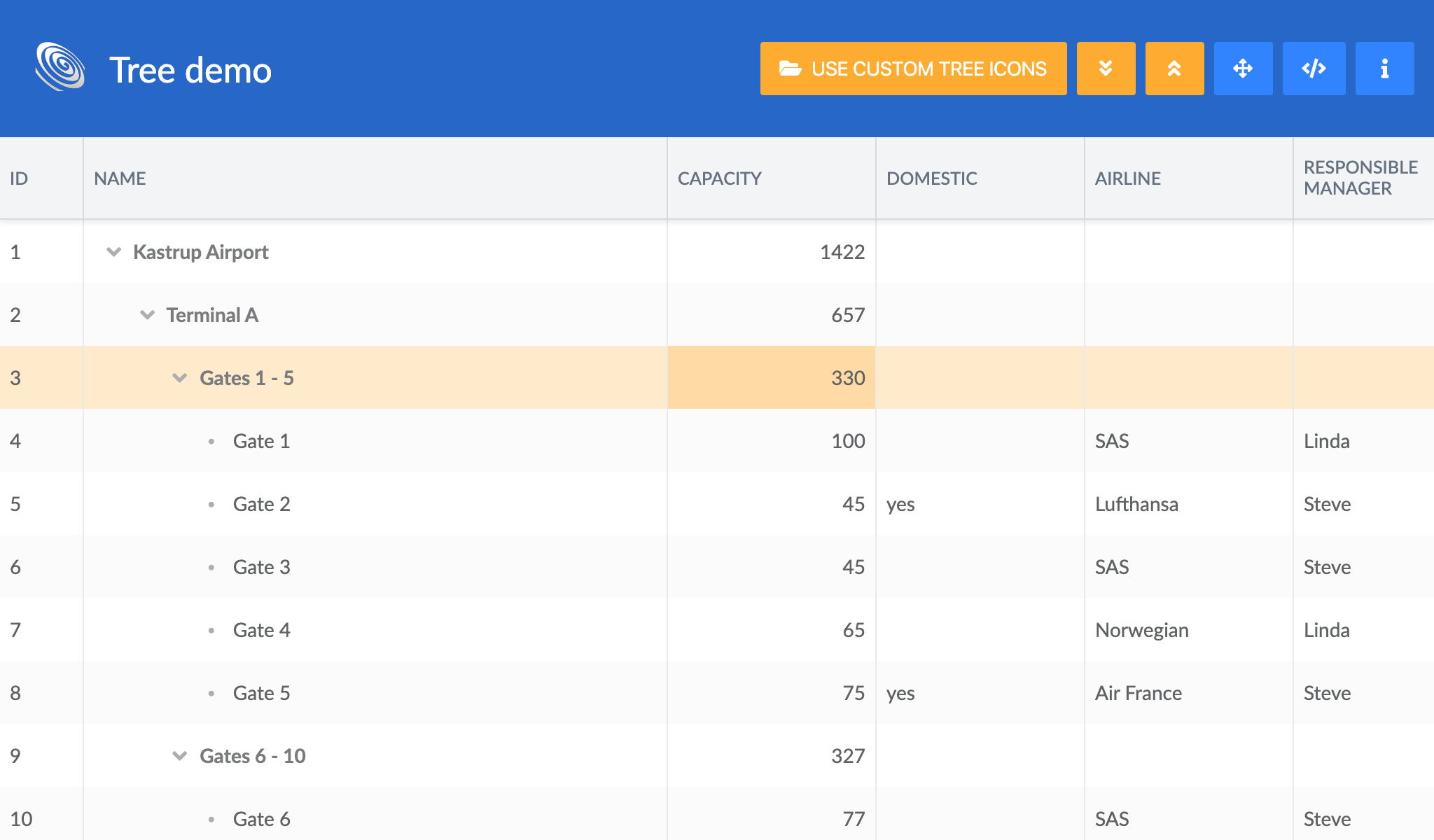
Task: Click the info icon in the header
Action: 1384,69
